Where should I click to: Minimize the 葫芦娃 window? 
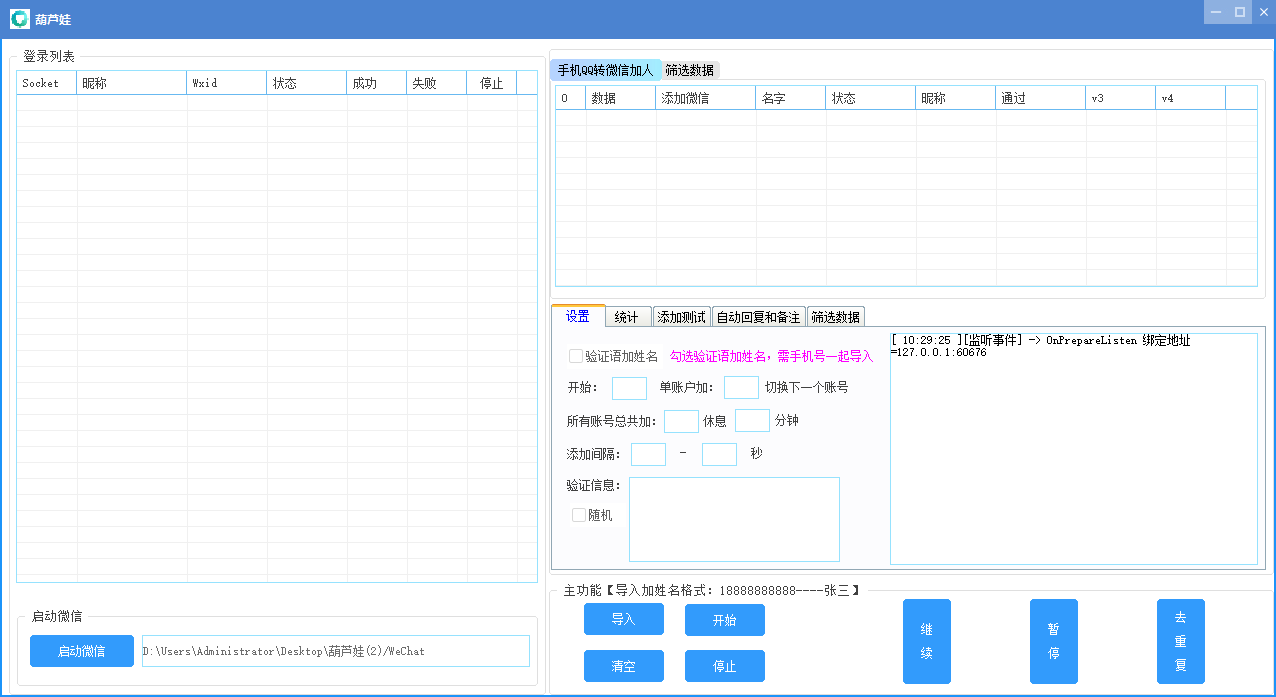pos(1215,12)
